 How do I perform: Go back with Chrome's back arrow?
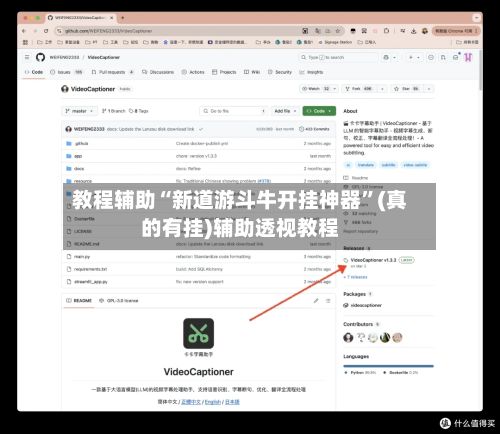pyautogui.click(x=24, y=31)
